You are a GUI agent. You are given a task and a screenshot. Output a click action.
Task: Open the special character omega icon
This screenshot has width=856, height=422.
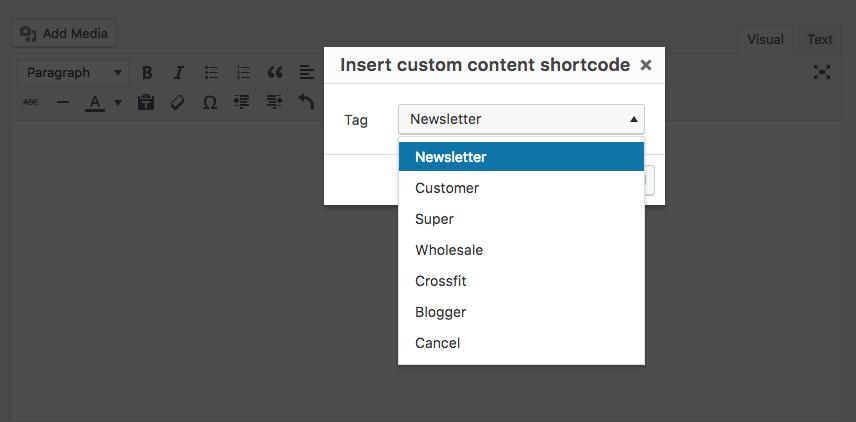210,102
